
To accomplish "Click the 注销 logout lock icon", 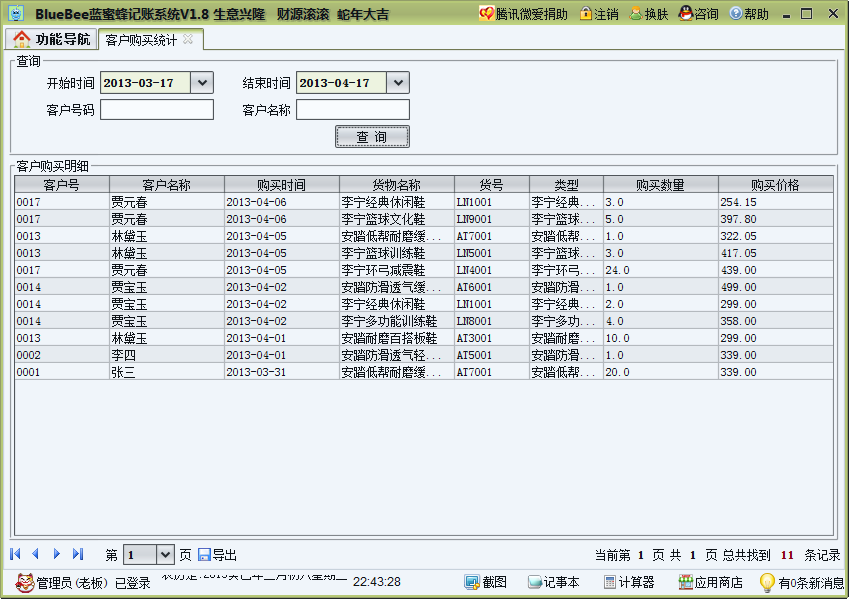I will click(x=585, y=14).
